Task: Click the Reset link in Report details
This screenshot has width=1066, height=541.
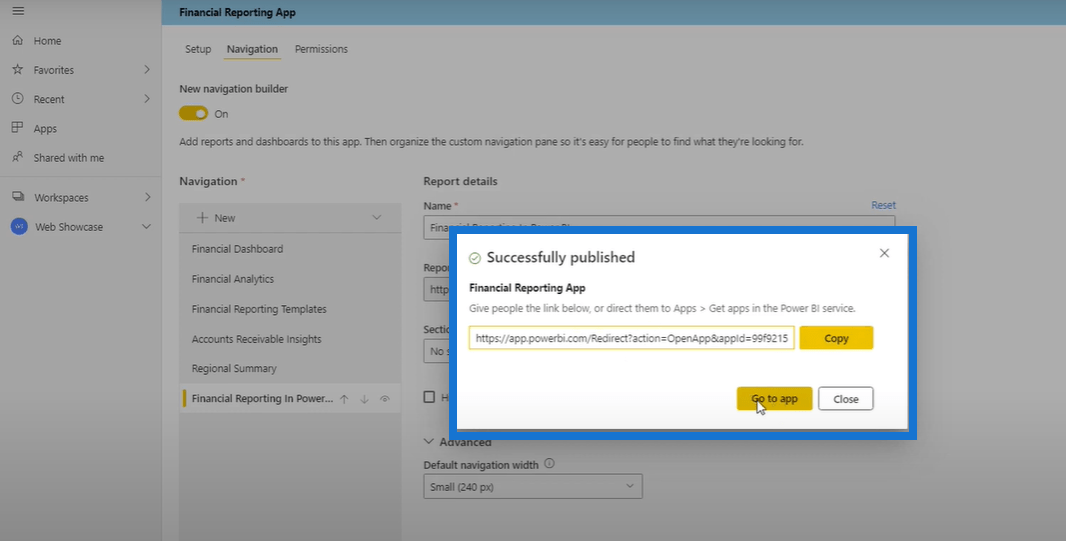Action: (883, 205)
